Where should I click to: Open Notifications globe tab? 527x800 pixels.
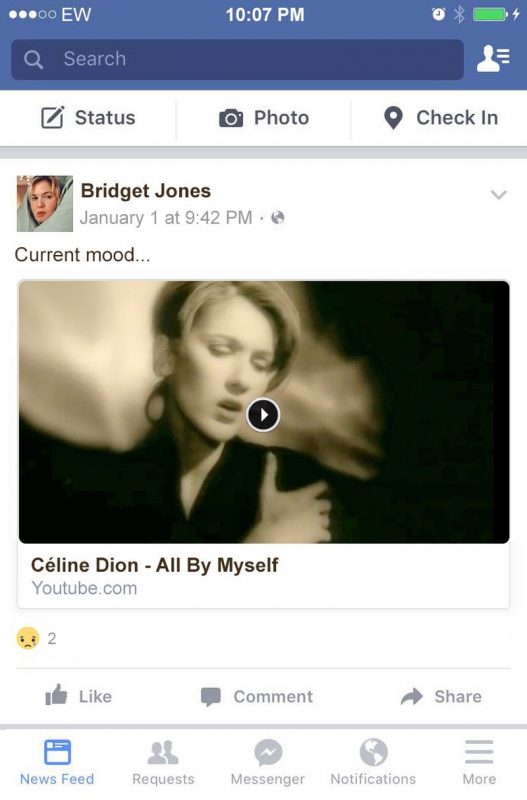click(x=373, y=762)
